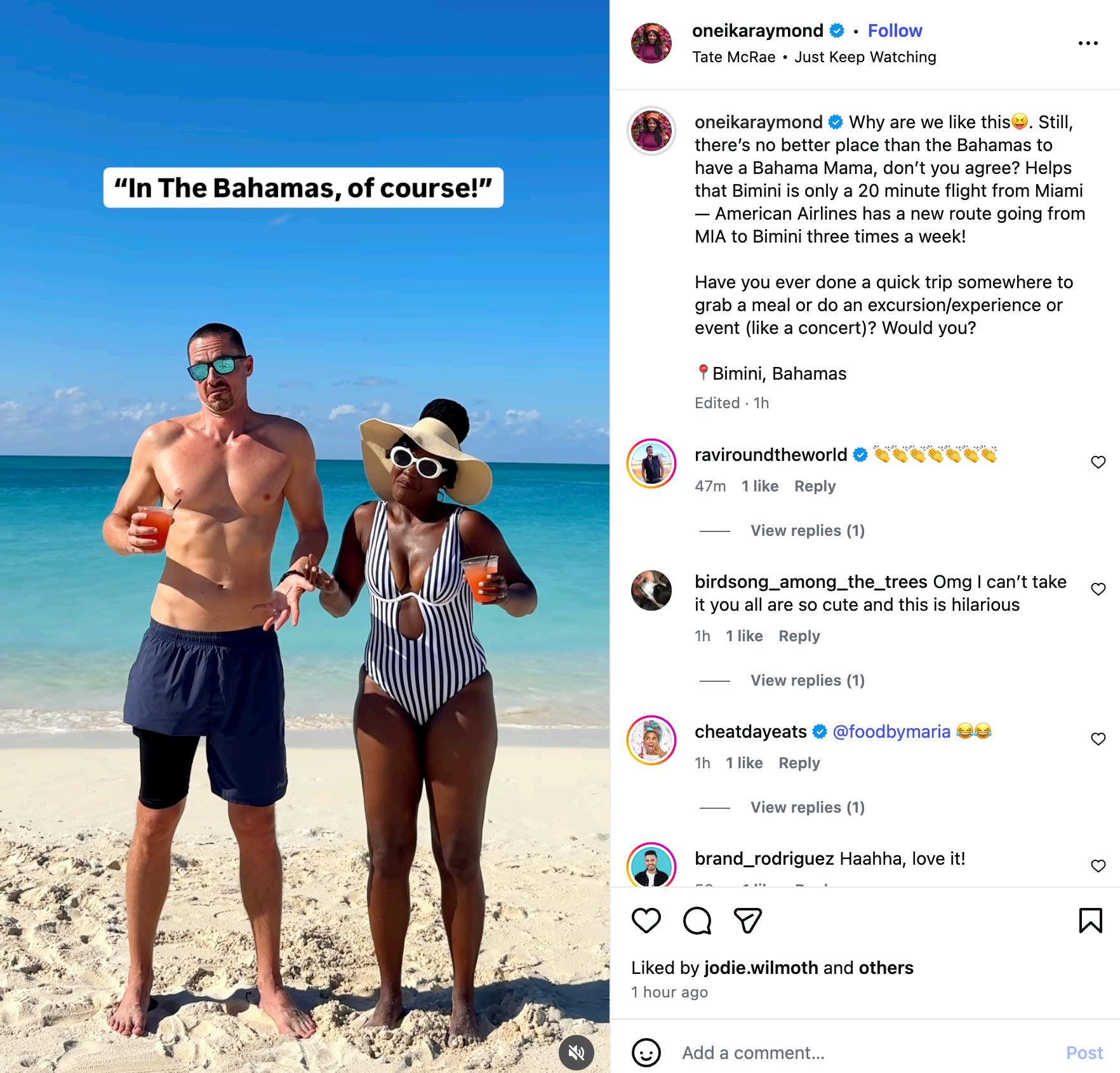The height and width of the screenshot is (1073, 1120).
Task: Save post with bookmark icon
Action: pos(1090,921)
